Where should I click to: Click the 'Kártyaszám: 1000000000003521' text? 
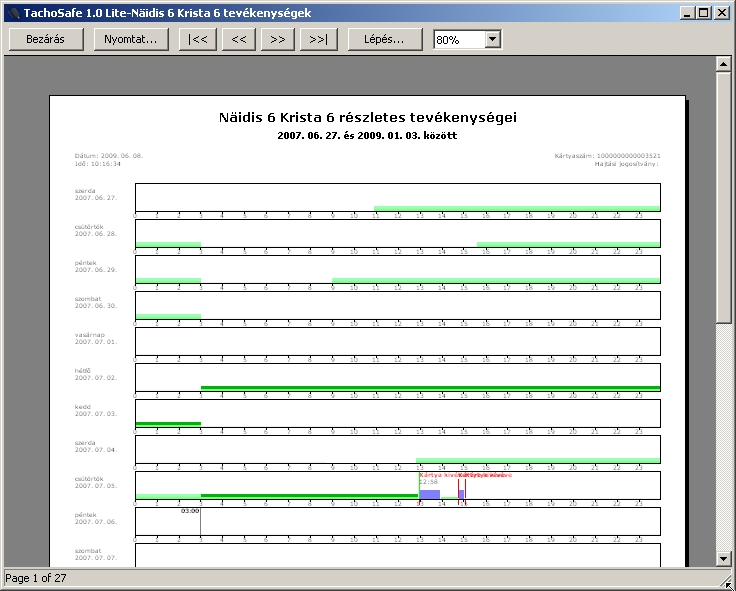click(607, 155)
